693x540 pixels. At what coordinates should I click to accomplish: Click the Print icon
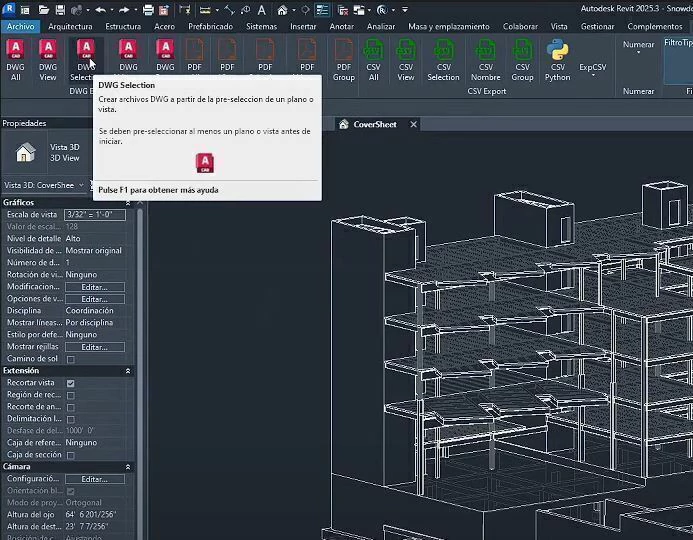click(x=148, y=10)
